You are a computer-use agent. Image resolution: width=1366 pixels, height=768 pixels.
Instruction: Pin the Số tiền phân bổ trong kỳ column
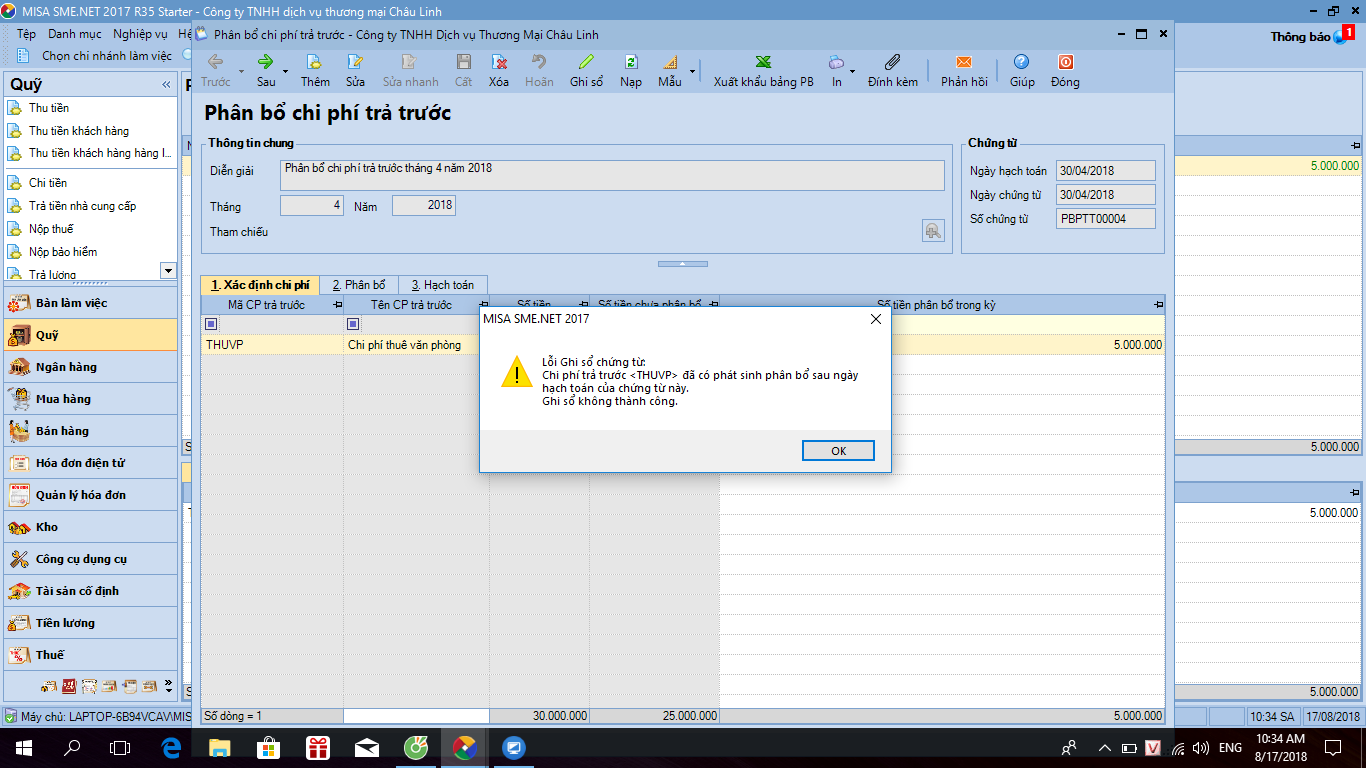pos(1158,305)
